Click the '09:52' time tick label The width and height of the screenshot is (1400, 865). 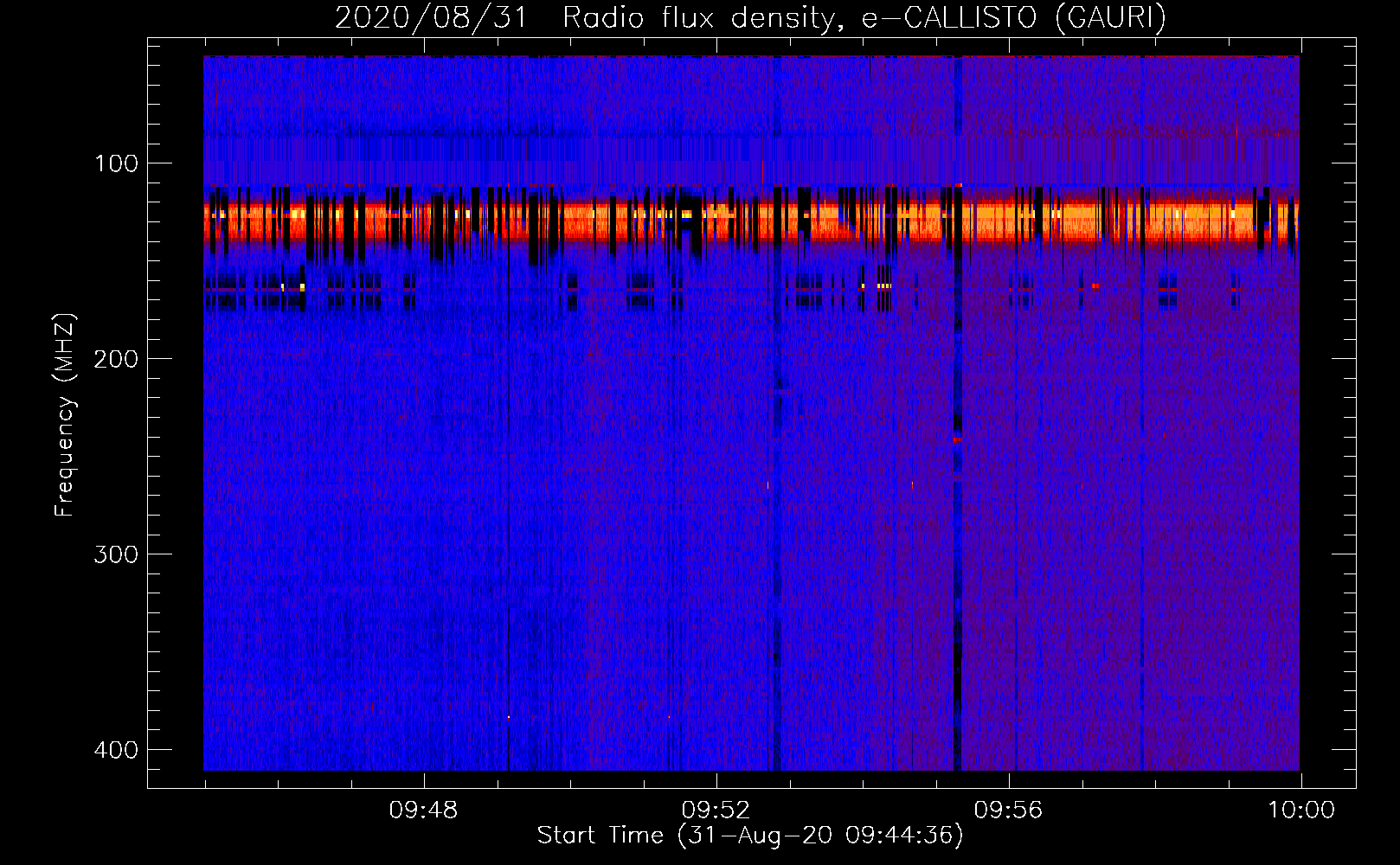pos(716,811)
